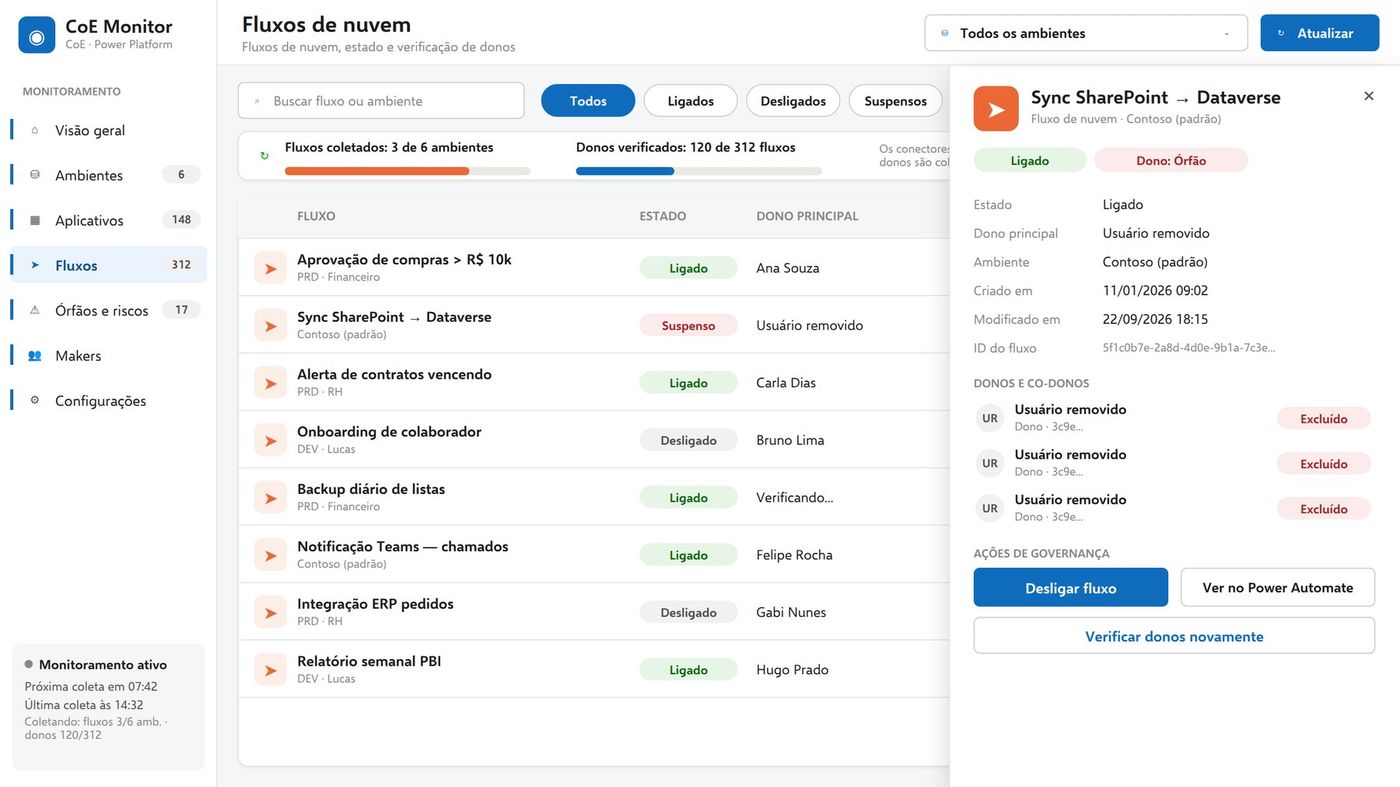Open the Todos os ambientes dropdown
This screenshot has height=787, width=1400.
tap(1086, 33)
